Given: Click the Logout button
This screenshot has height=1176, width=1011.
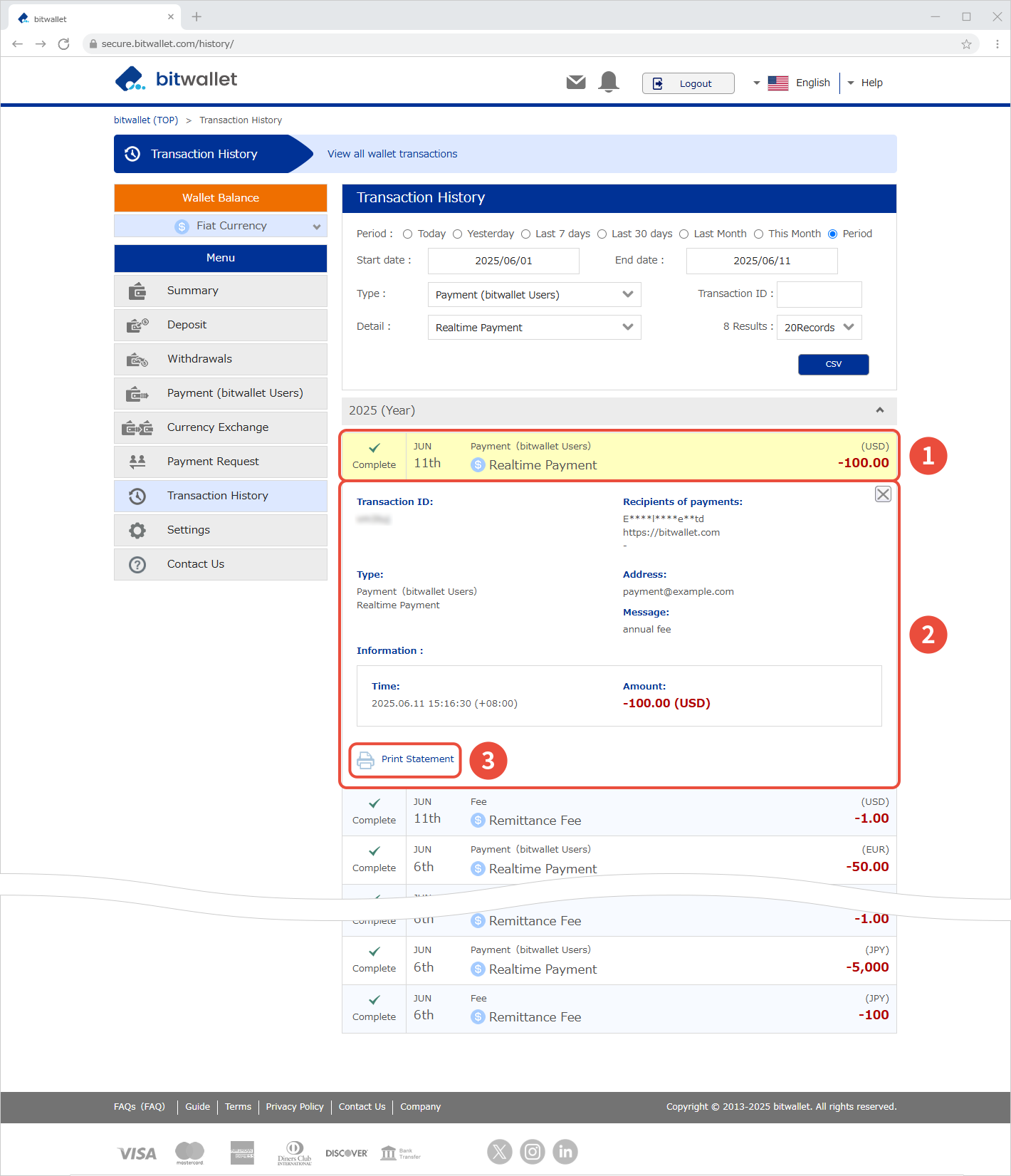Looking at the screenshot, I should click(x=688, y=83).
